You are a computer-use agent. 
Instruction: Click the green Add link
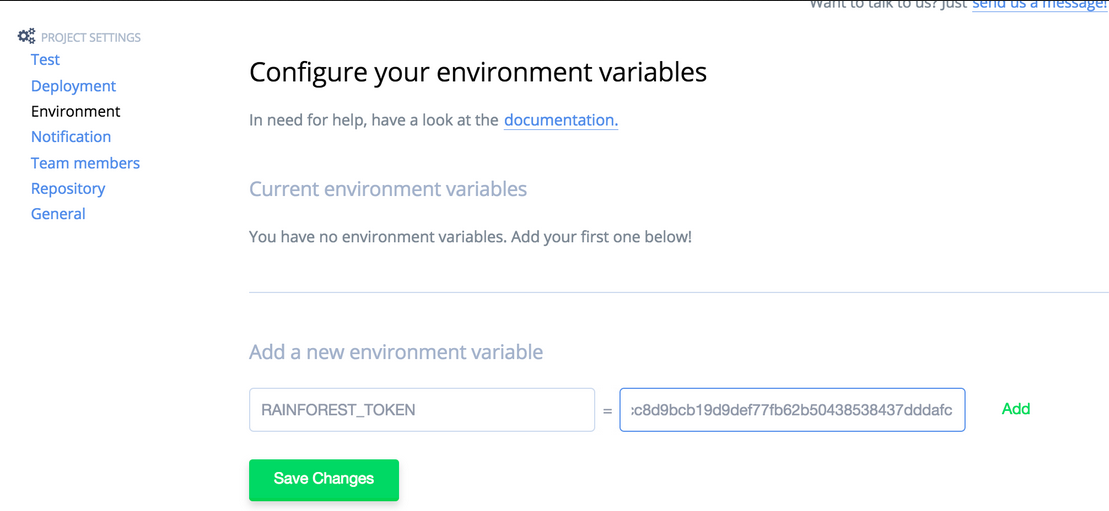point(1016,408)
